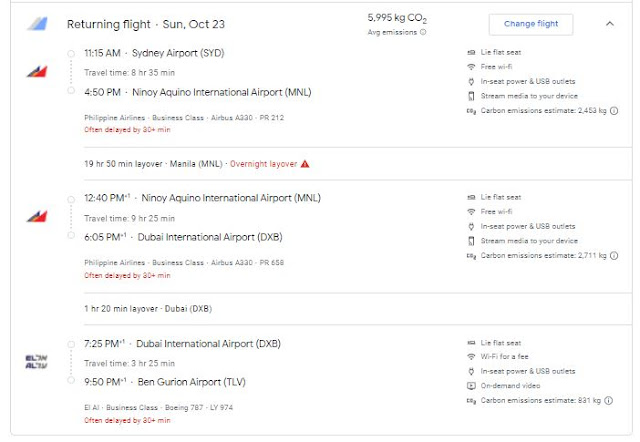Click info icon next to 2,453 kg emissions
This screenshot has width=640, height=442.
[612, 111]
